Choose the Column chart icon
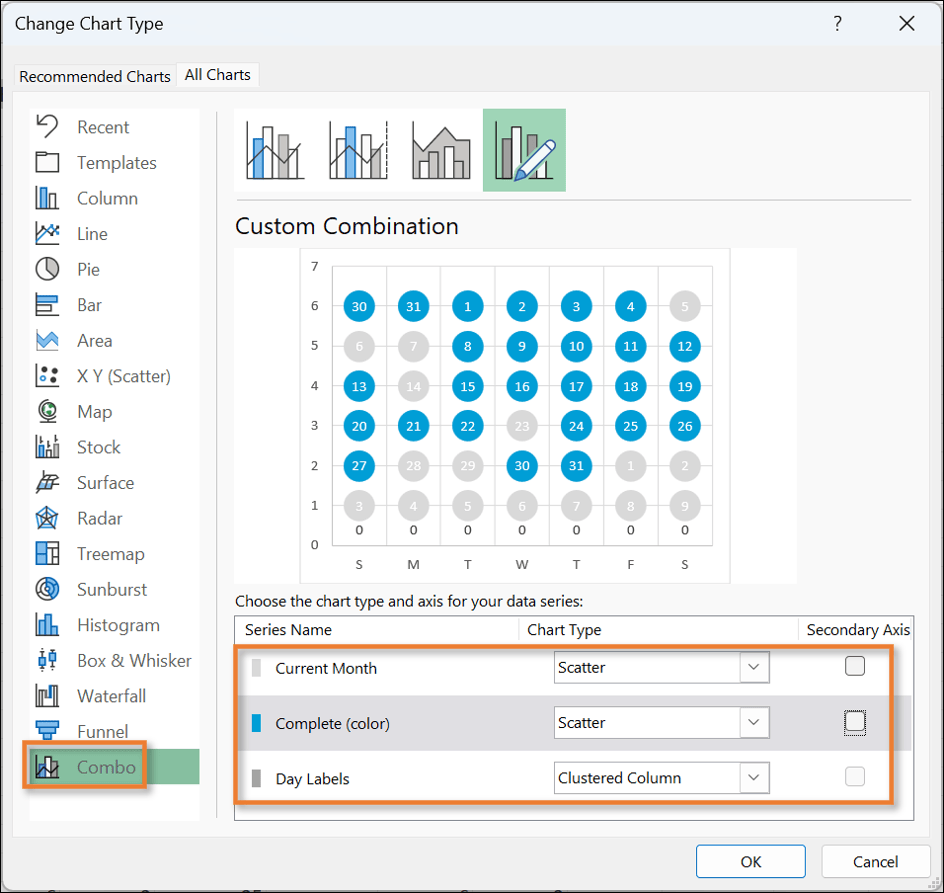This screenshot has width=944, height=893. (x=47, y=198)
